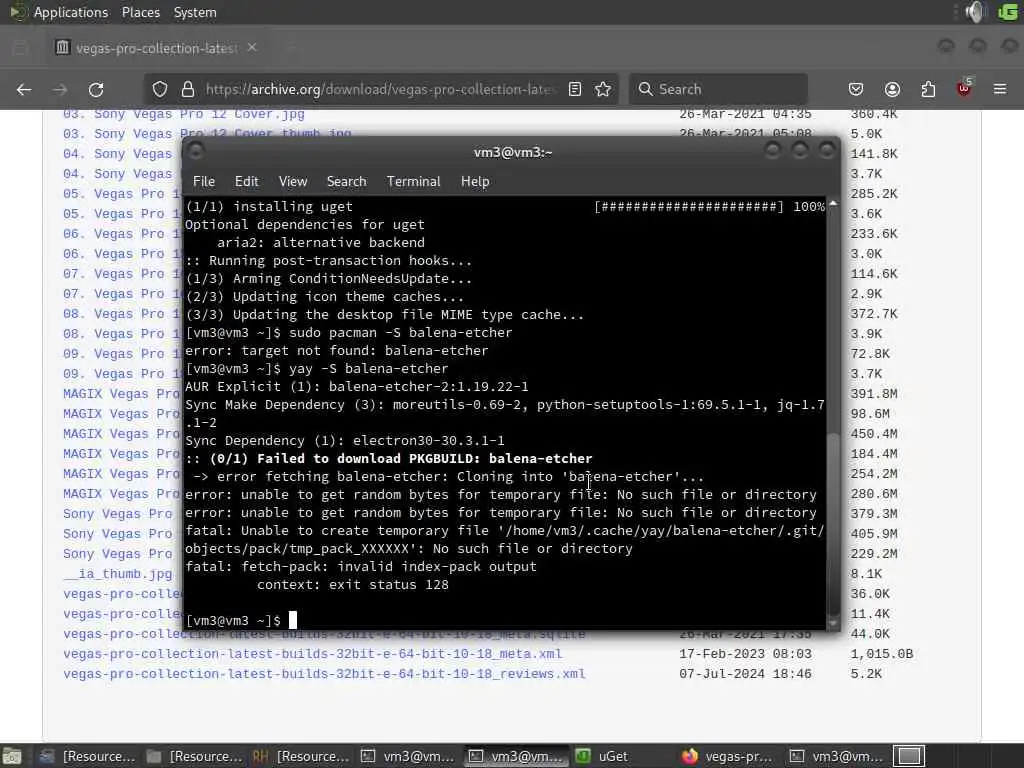1024x768 pixels.
Task: Open the Applications menu in top panel
Action: pos(71,12)
